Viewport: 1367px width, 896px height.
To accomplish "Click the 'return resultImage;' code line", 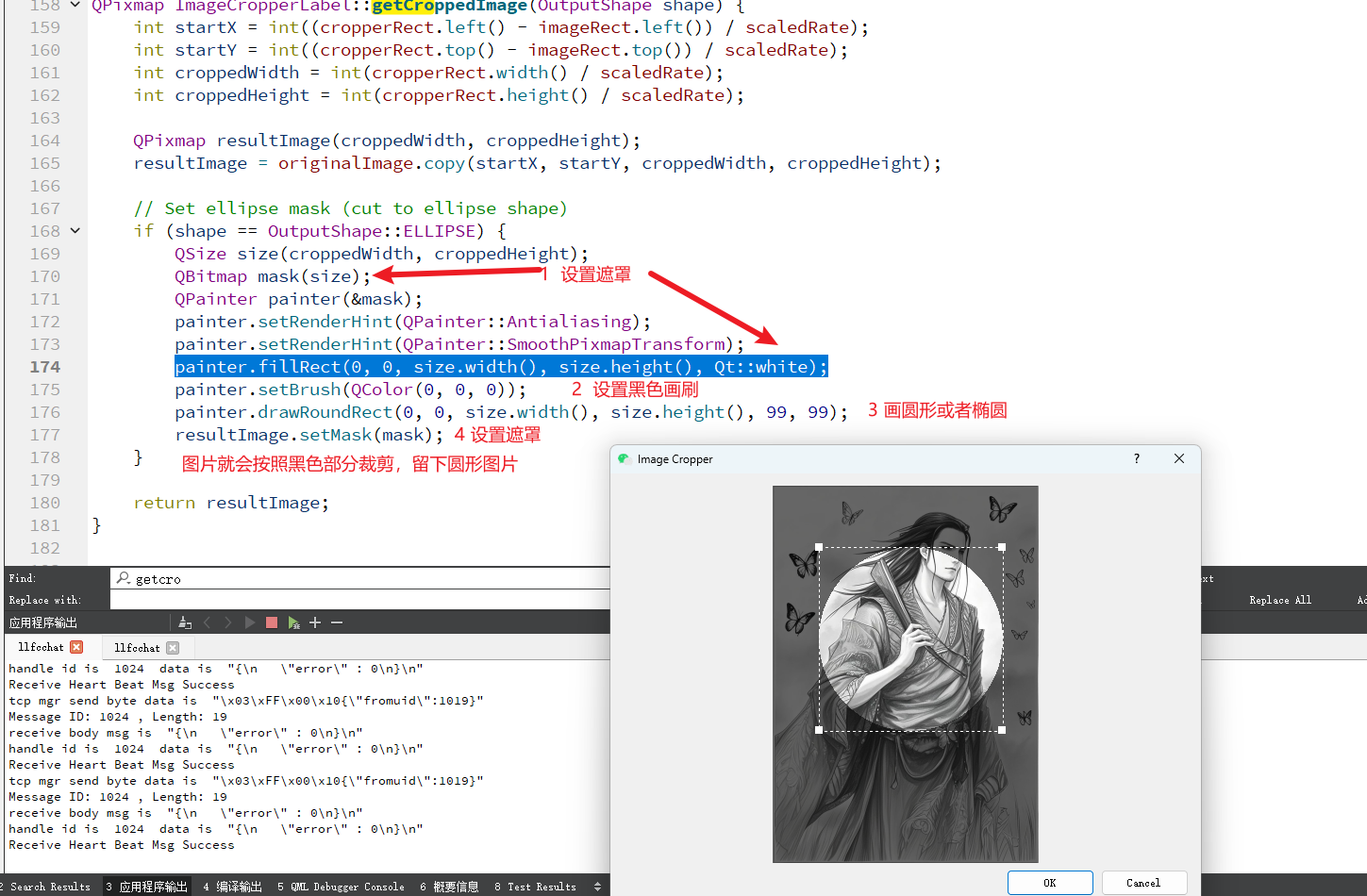I will tap(231, 503).
